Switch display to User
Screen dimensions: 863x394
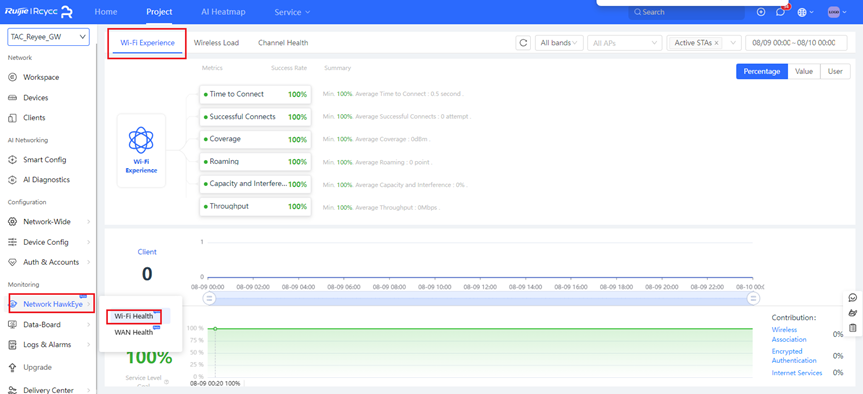[x=835, y=71]
